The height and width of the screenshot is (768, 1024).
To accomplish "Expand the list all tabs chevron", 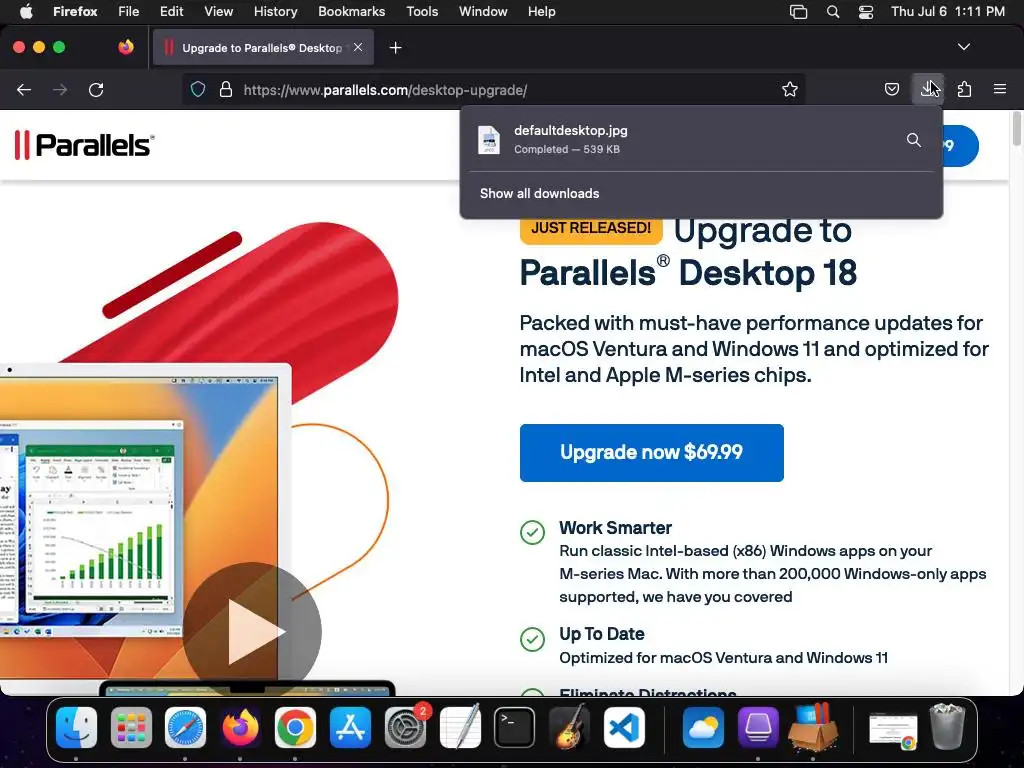I will click(x=963, y=47).
